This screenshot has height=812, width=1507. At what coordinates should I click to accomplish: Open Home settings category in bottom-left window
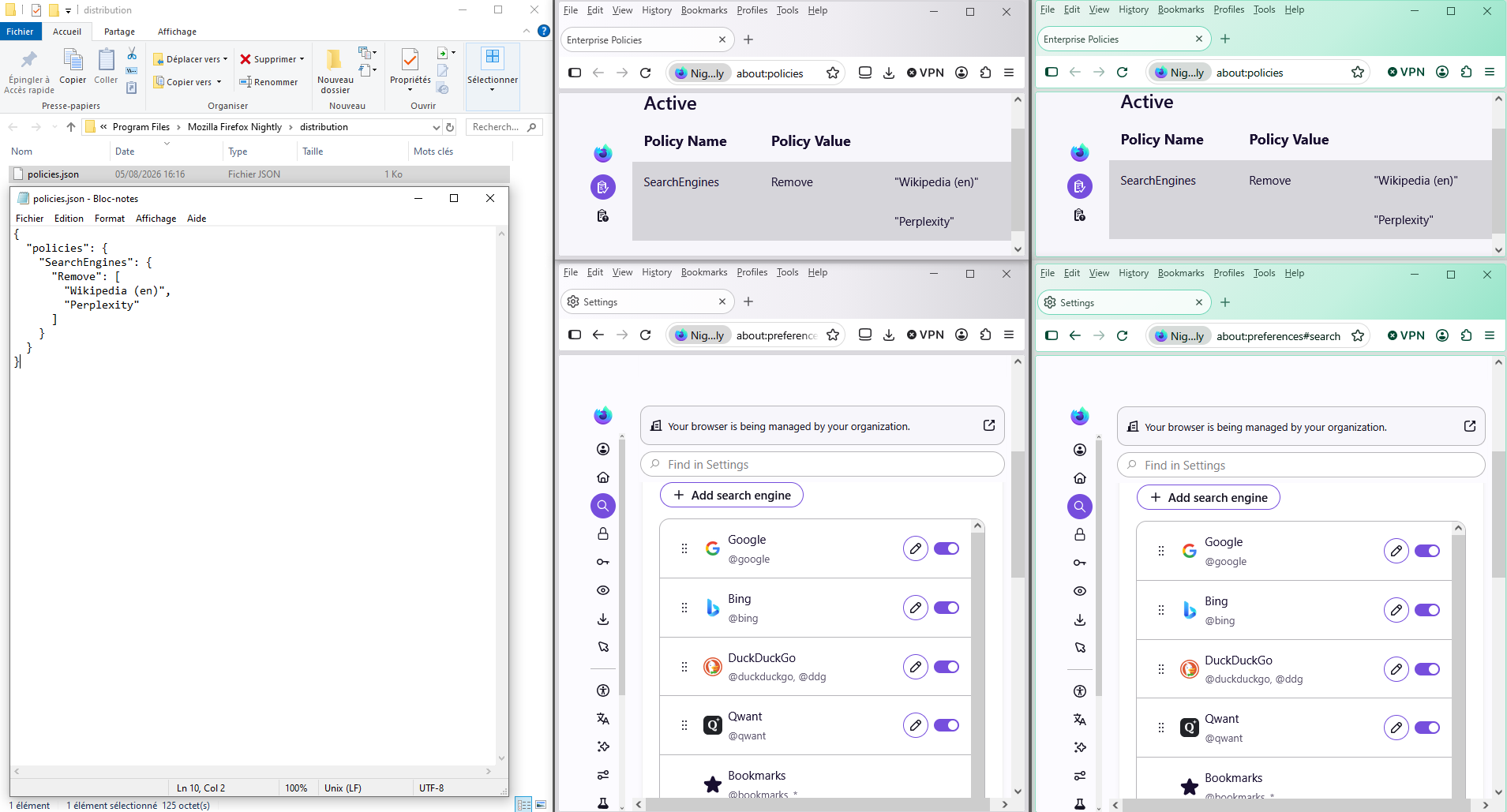[x=603, y=477]
